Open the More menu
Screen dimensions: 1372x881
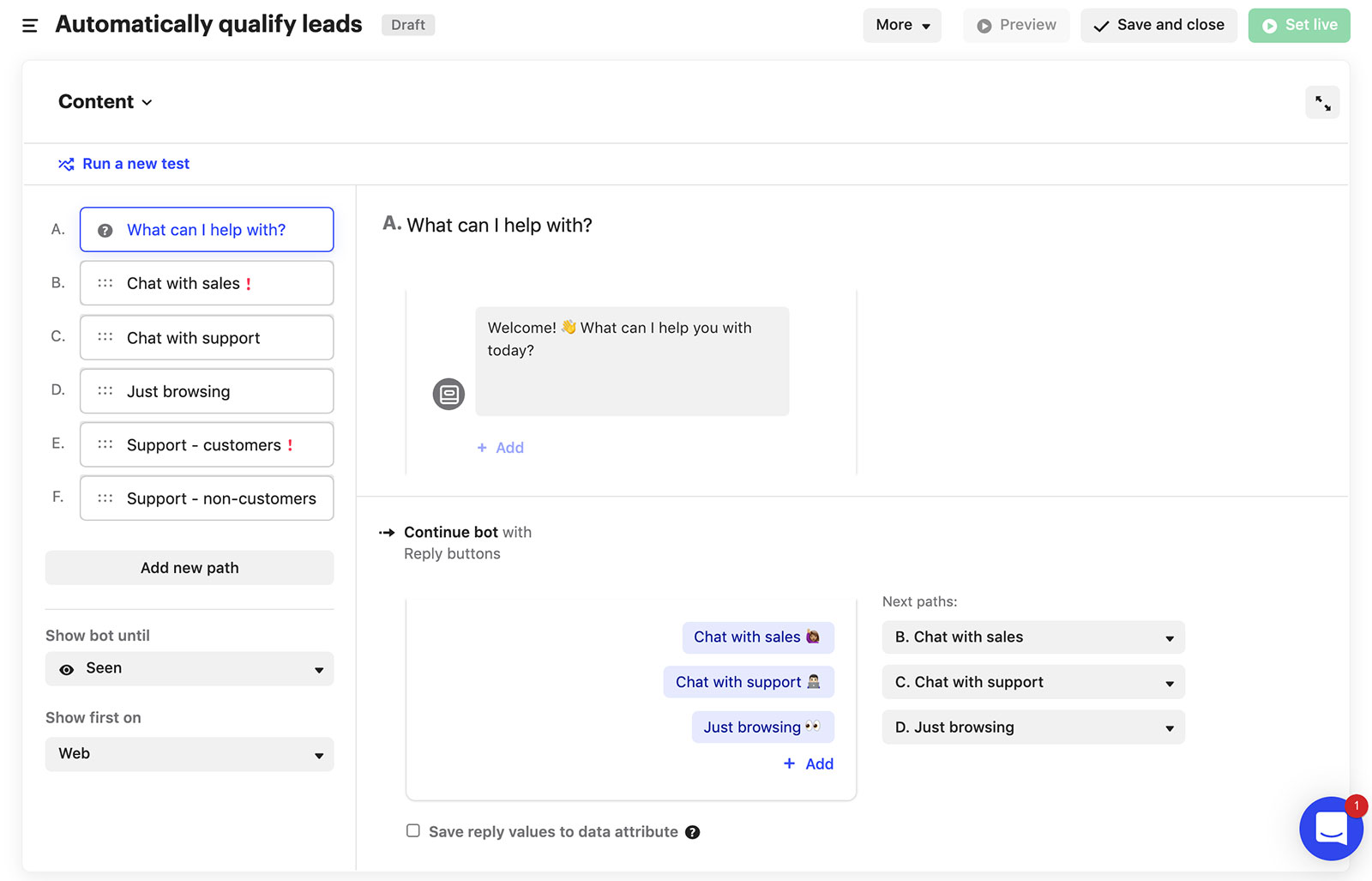click(901, 26)
